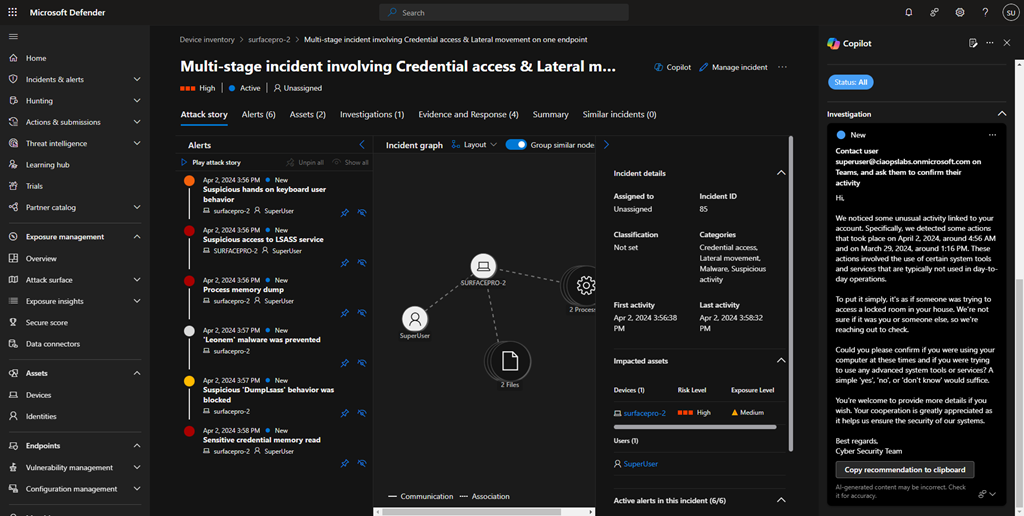Click Copy recommendation to clipboard button

[904, 469]
